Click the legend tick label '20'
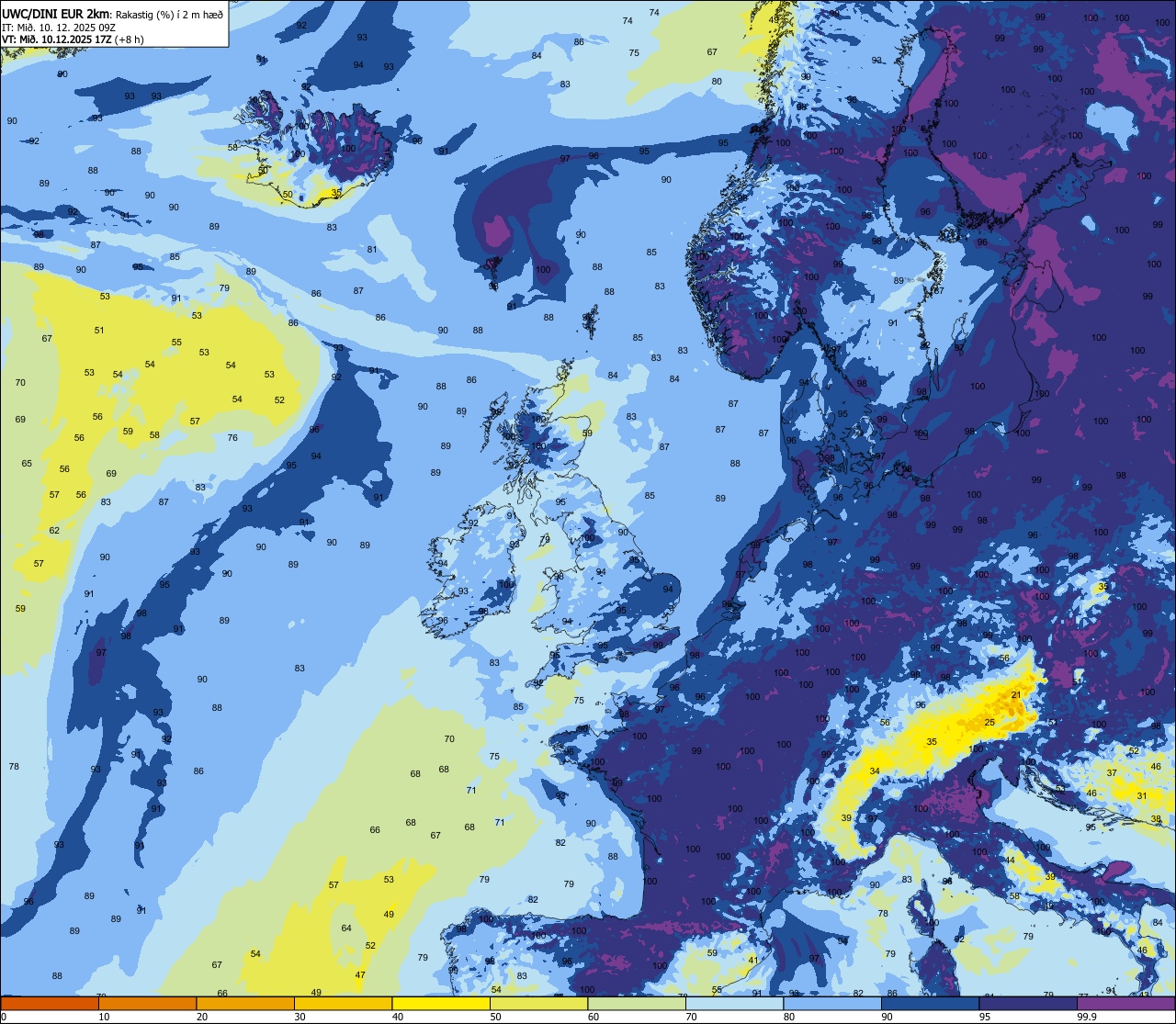 (x=202, y=1017)
